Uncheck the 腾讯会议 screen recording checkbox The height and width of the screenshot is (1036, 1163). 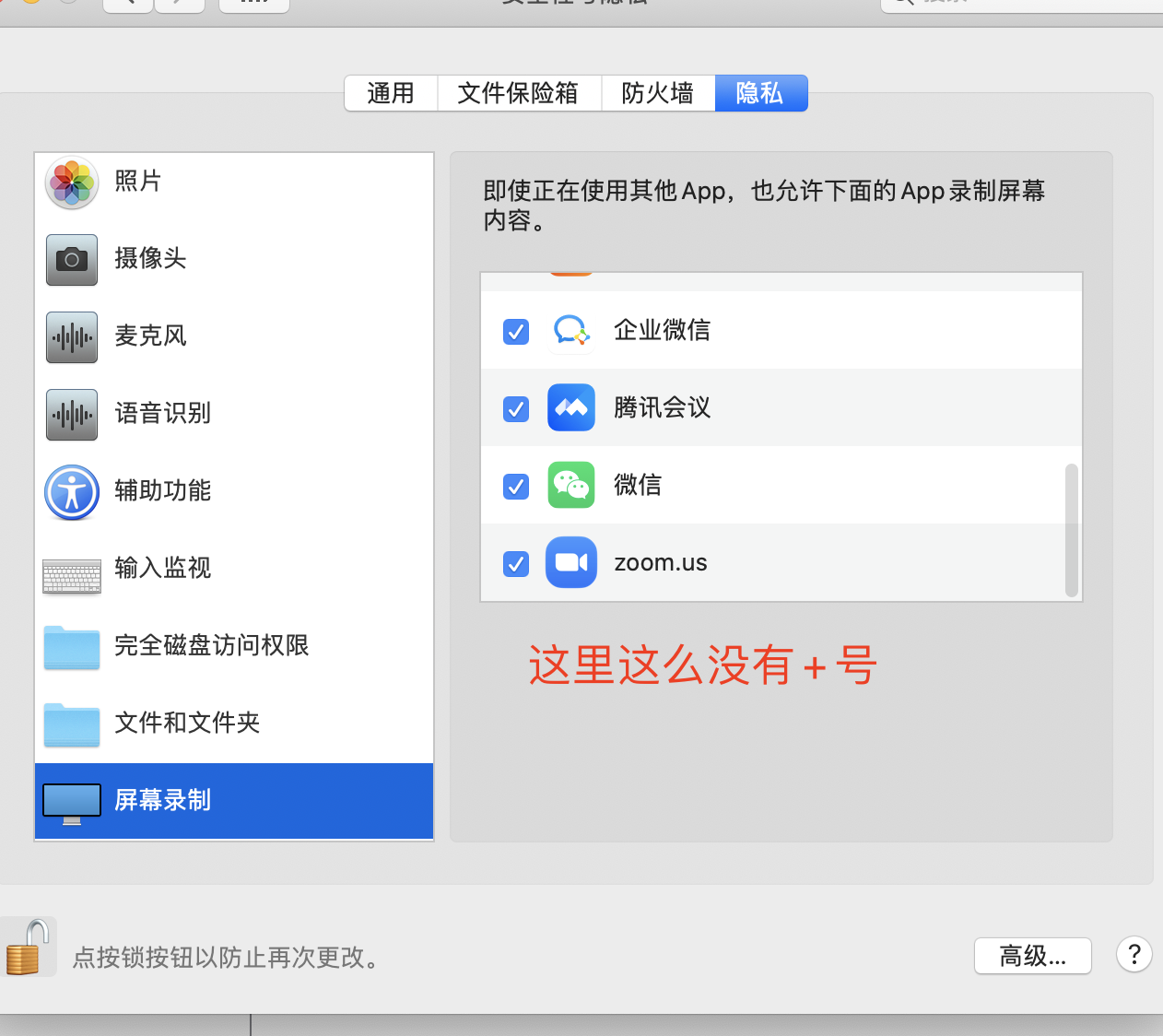pos(516,408)
